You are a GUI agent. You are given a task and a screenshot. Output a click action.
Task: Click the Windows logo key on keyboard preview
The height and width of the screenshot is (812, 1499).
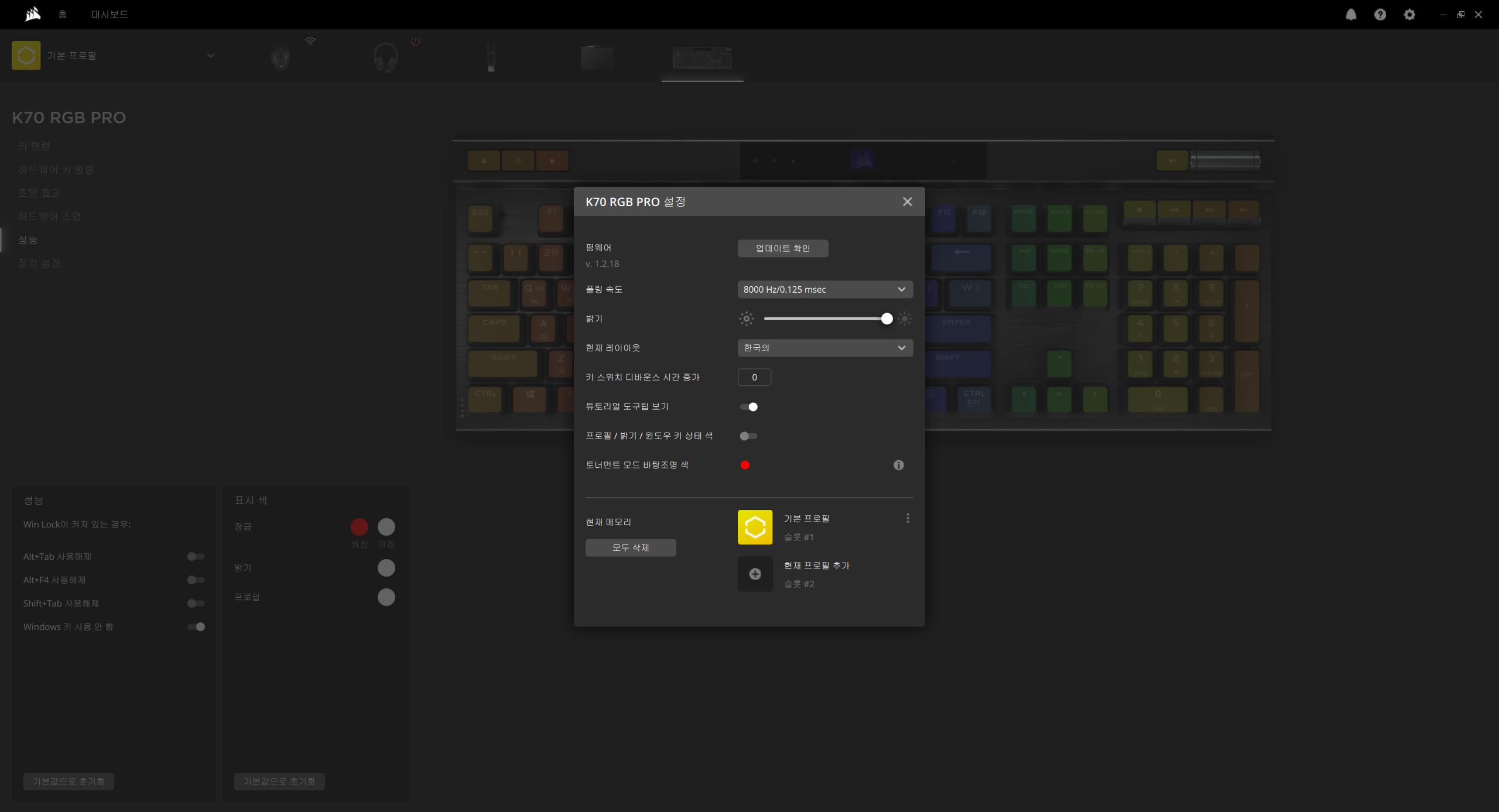530,399
